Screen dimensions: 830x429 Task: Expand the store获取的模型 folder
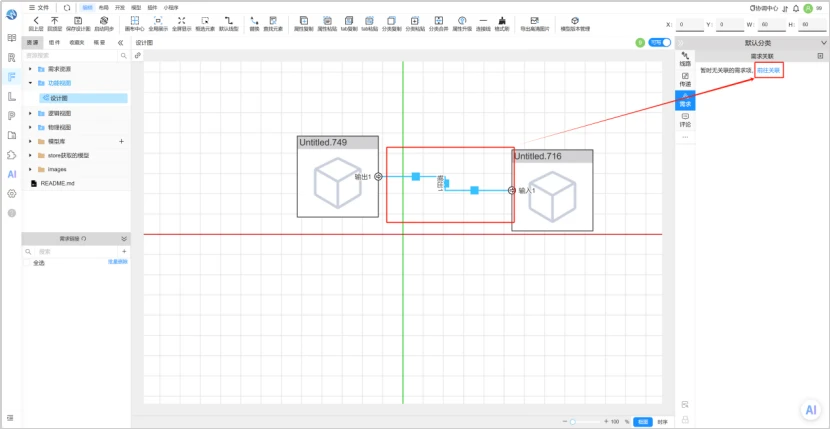(30, 155)
